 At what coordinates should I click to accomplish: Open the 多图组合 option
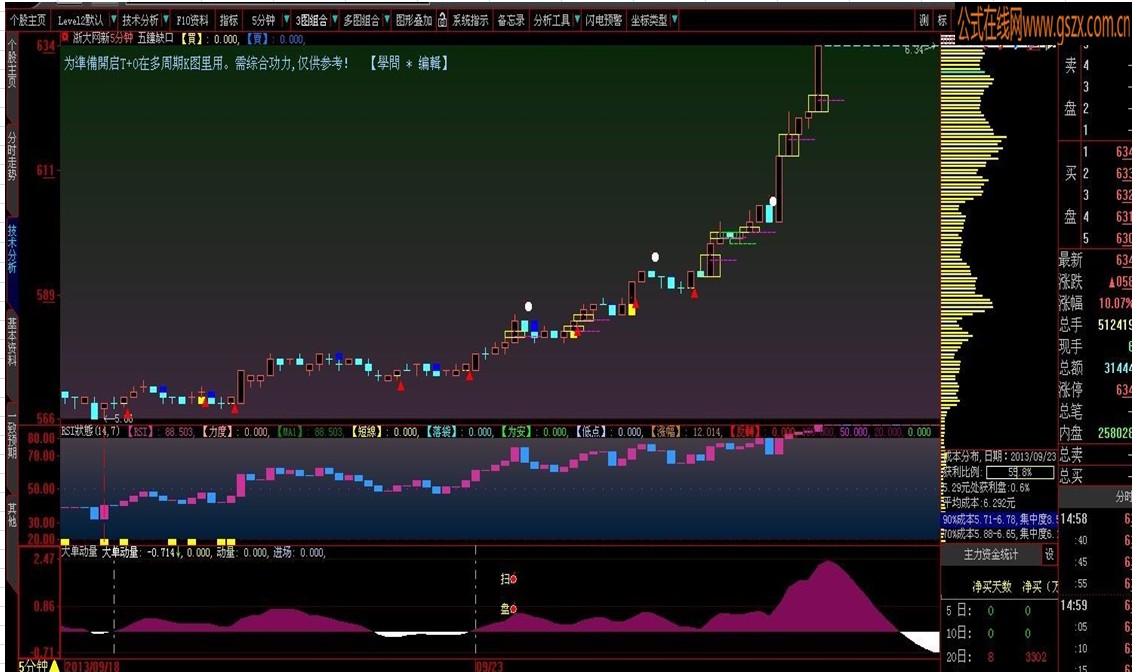[x=362, y=20]
